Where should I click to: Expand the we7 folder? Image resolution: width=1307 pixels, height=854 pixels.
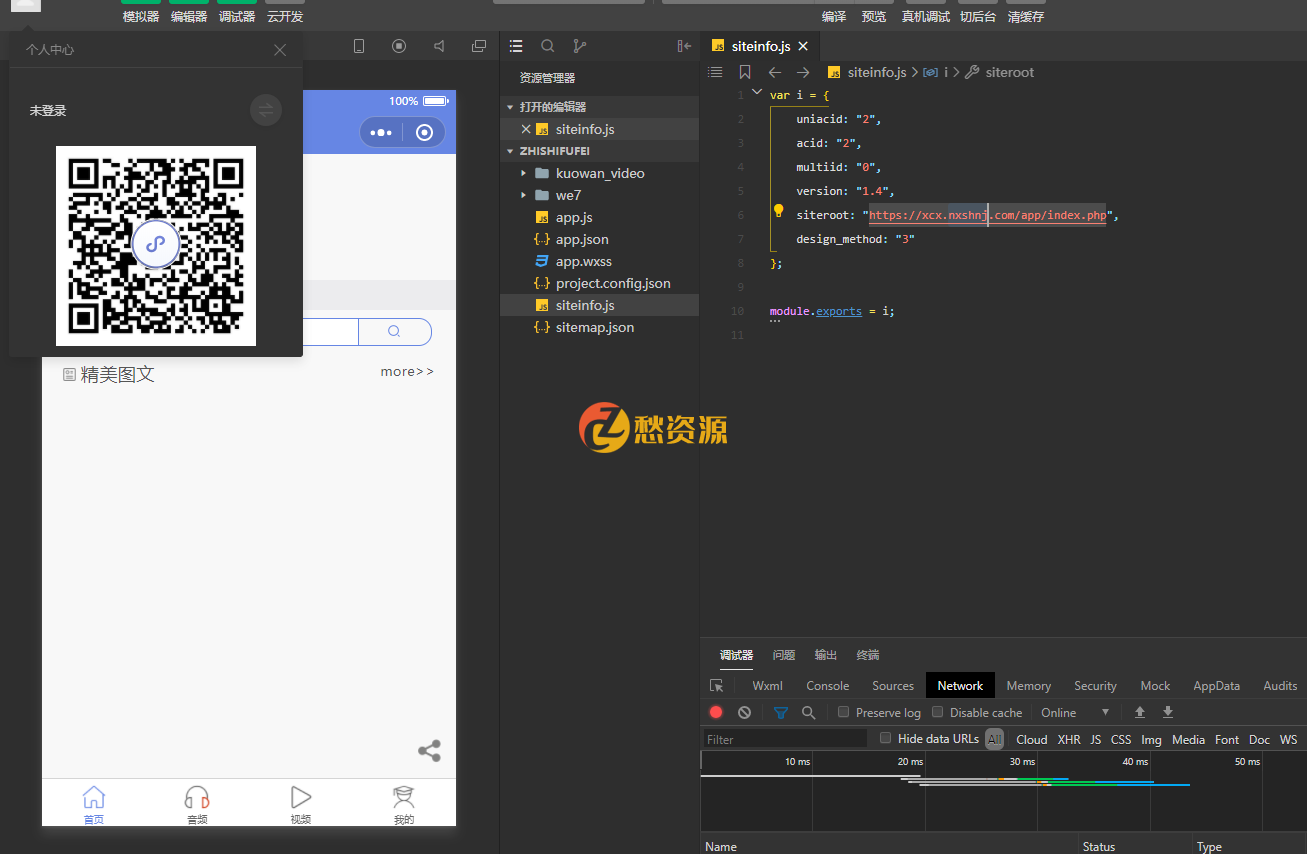(568, 195)
